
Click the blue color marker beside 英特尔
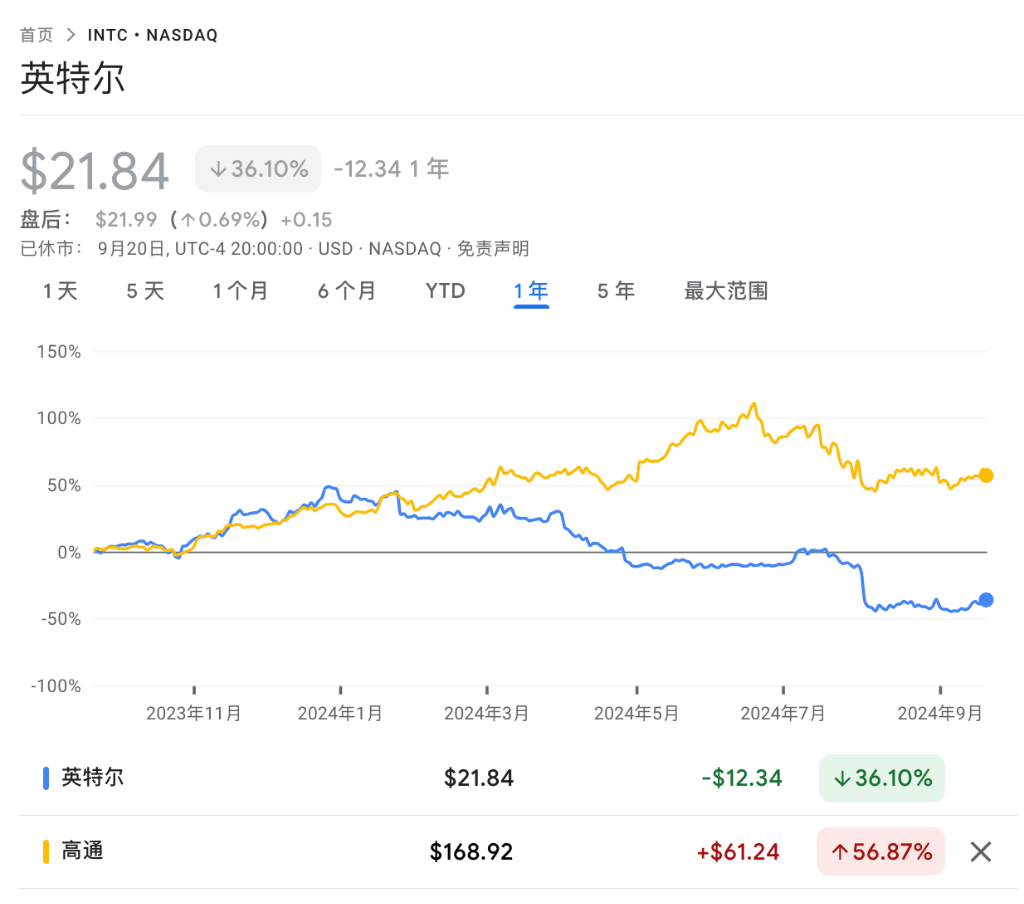pos(46,778)
